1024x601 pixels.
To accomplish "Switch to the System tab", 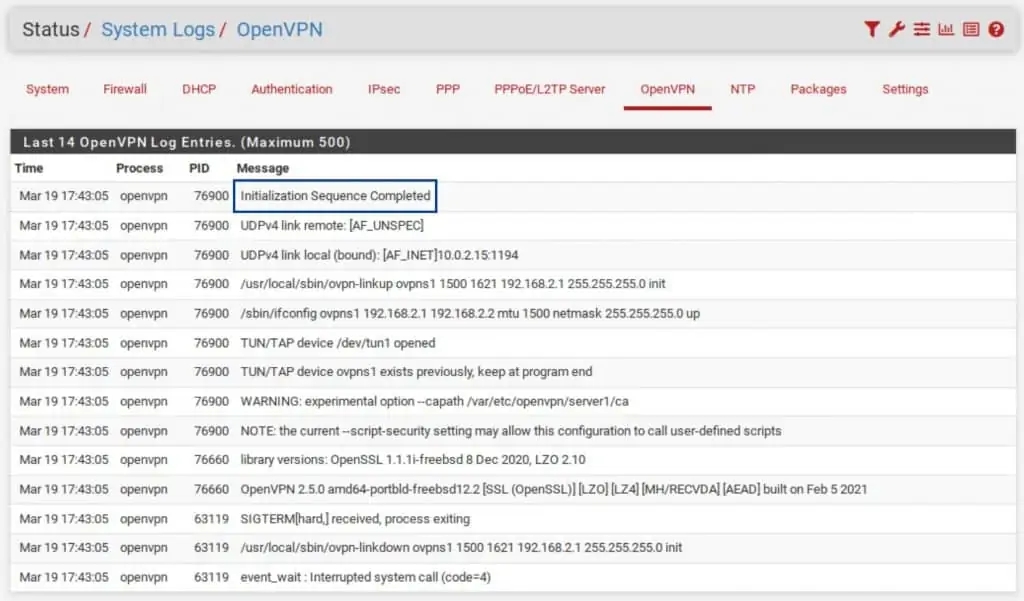I will [47, 89].
